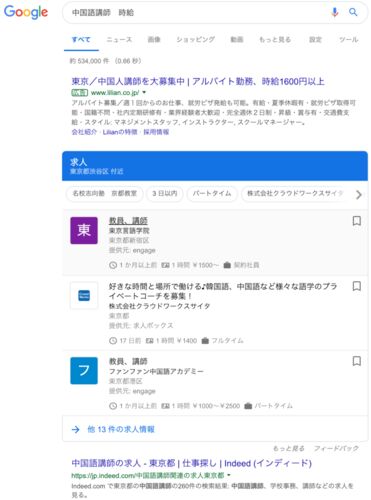Click the briefcase icon beside フルタイム
The image size is (371, 500).
point(205,341)
